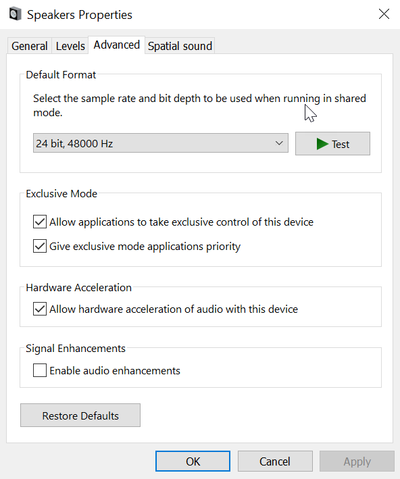Open the 24 bit, 48000 Hz format dropdown

click(161, 143)
